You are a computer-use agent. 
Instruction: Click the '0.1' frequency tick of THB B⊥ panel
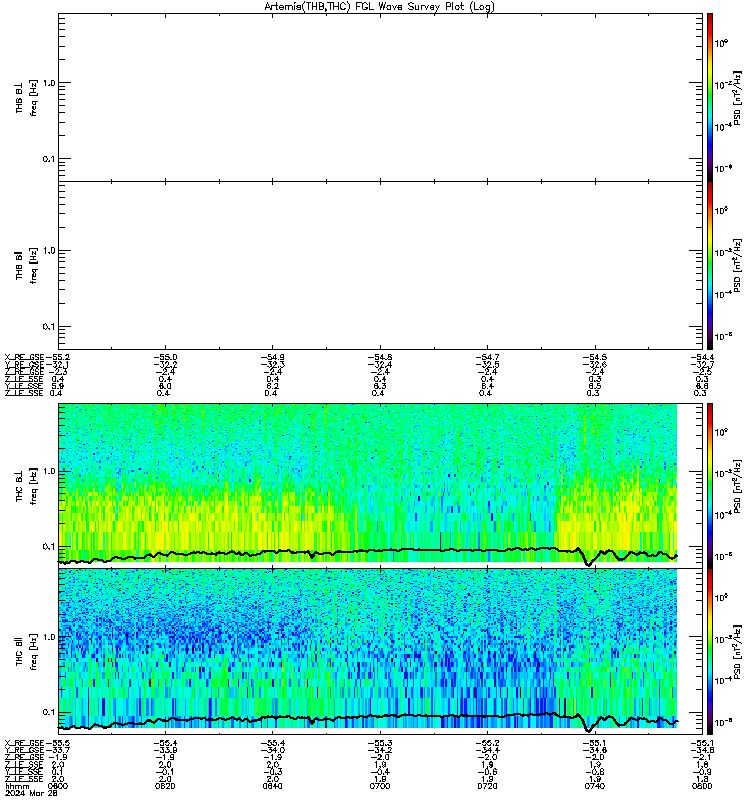point(49,159)
